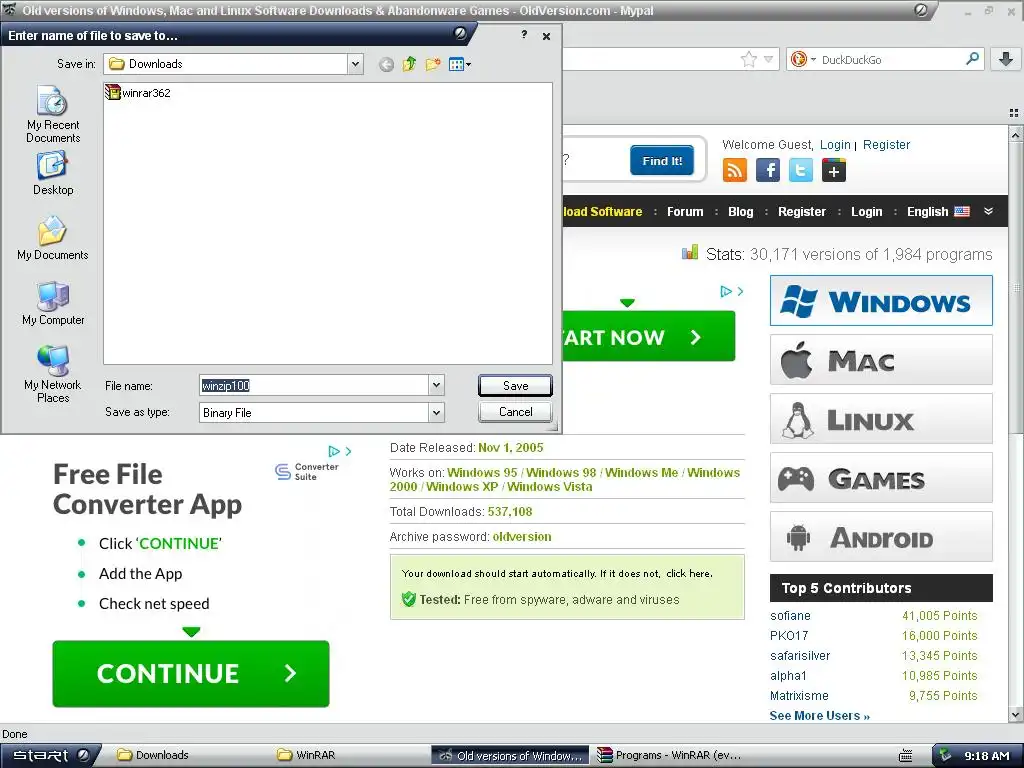
Task: Go to Desktop in save dialog sidebar
Action: click(x=53, y=173)
